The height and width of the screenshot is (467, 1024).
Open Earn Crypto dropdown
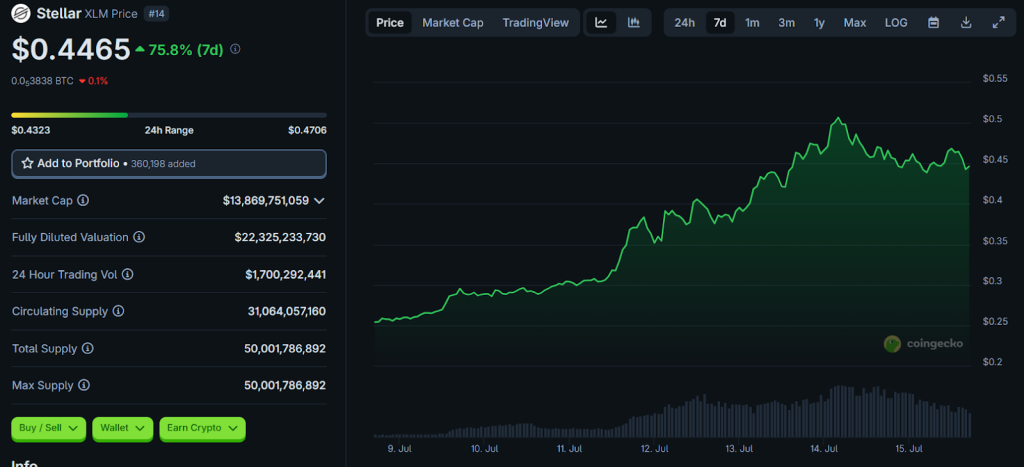point(202,428)
